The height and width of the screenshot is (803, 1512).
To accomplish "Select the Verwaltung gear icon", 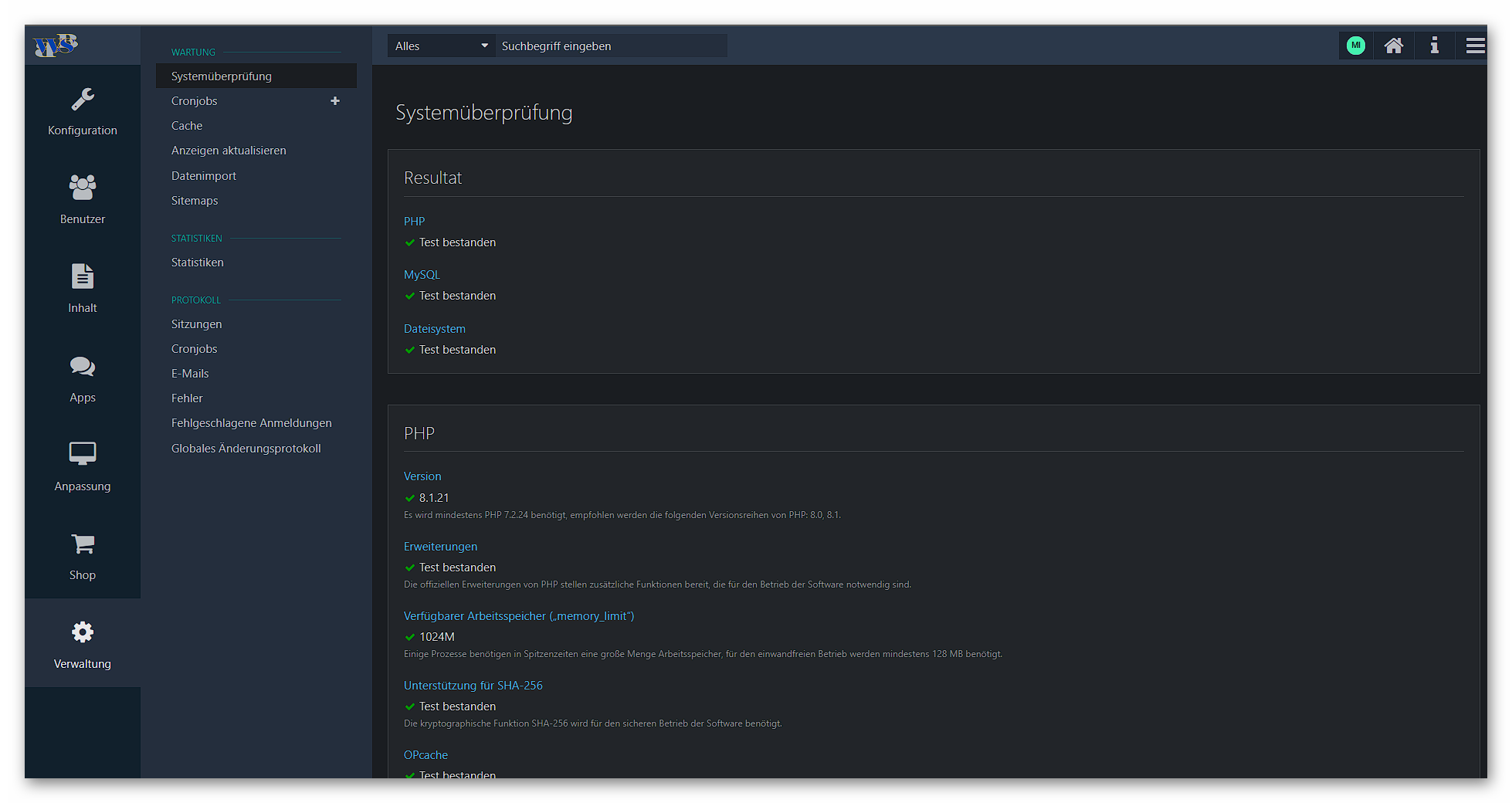I will (x=83, y=632).
